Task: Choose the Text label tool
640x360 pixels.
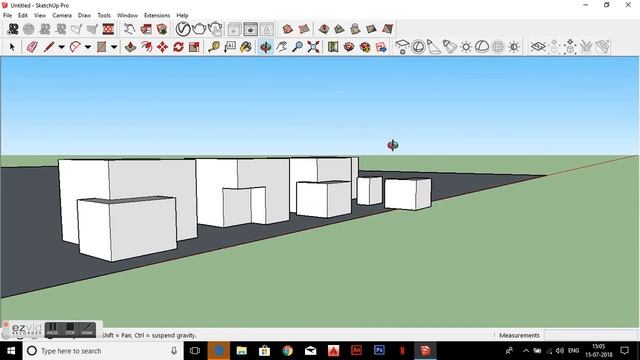Action: pyautogui.click(x=230, y=47)
